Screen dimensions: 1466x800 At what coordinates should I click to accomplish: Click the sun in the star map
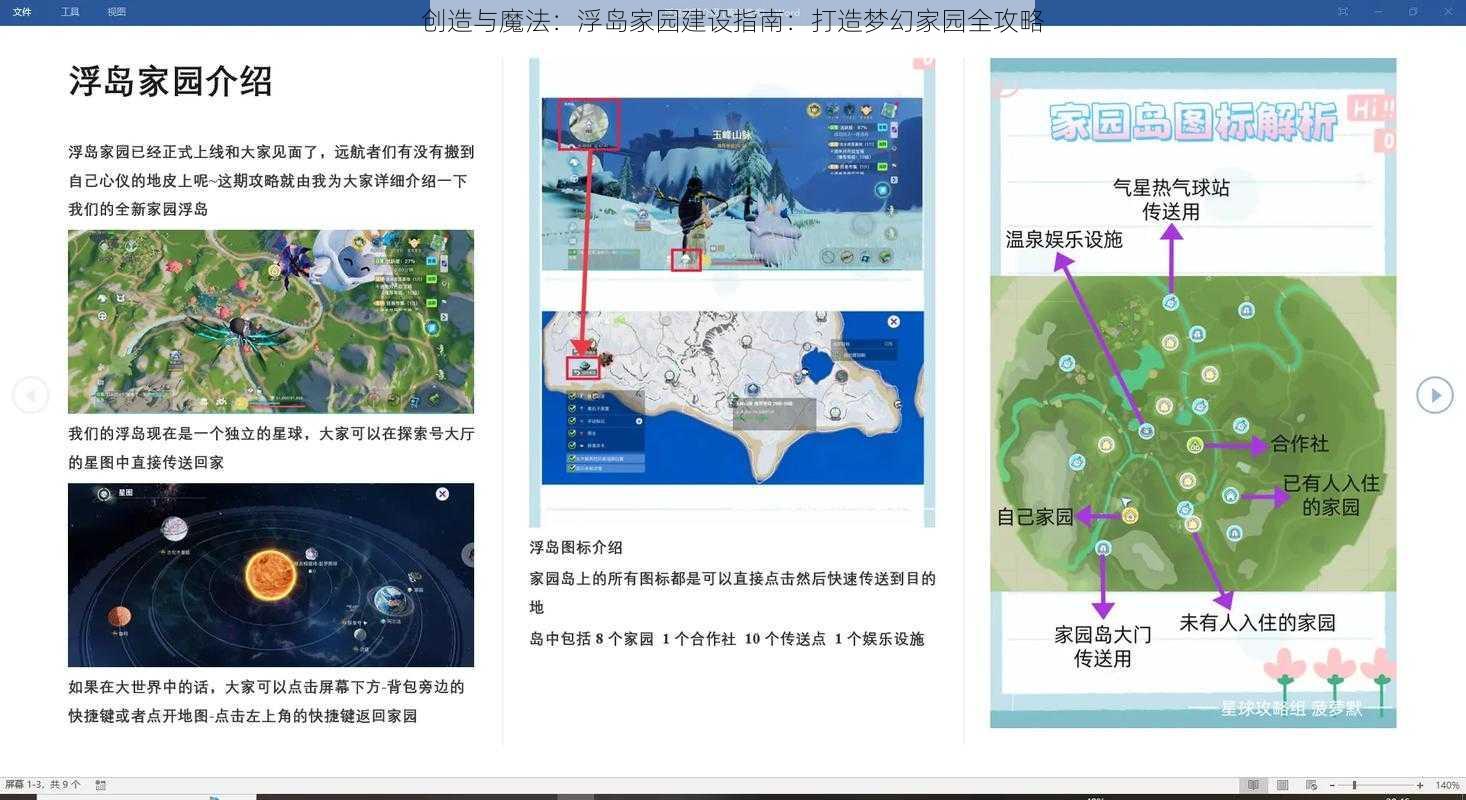(271, 575)
